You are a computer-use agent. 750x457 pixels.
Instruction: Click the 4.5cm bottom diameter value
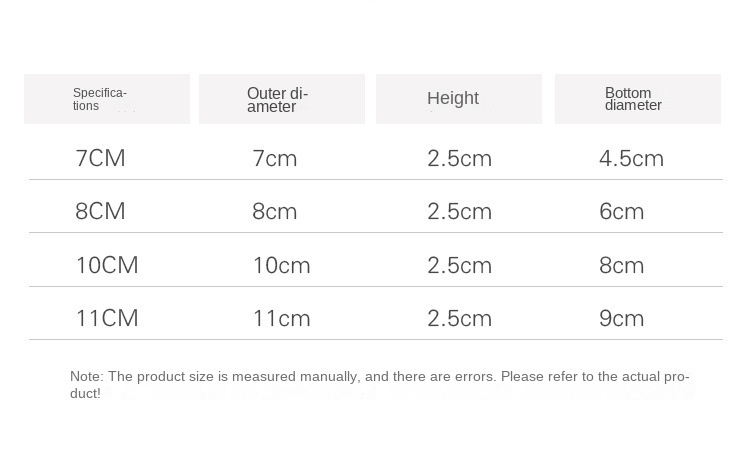click(x=631, y=158)
